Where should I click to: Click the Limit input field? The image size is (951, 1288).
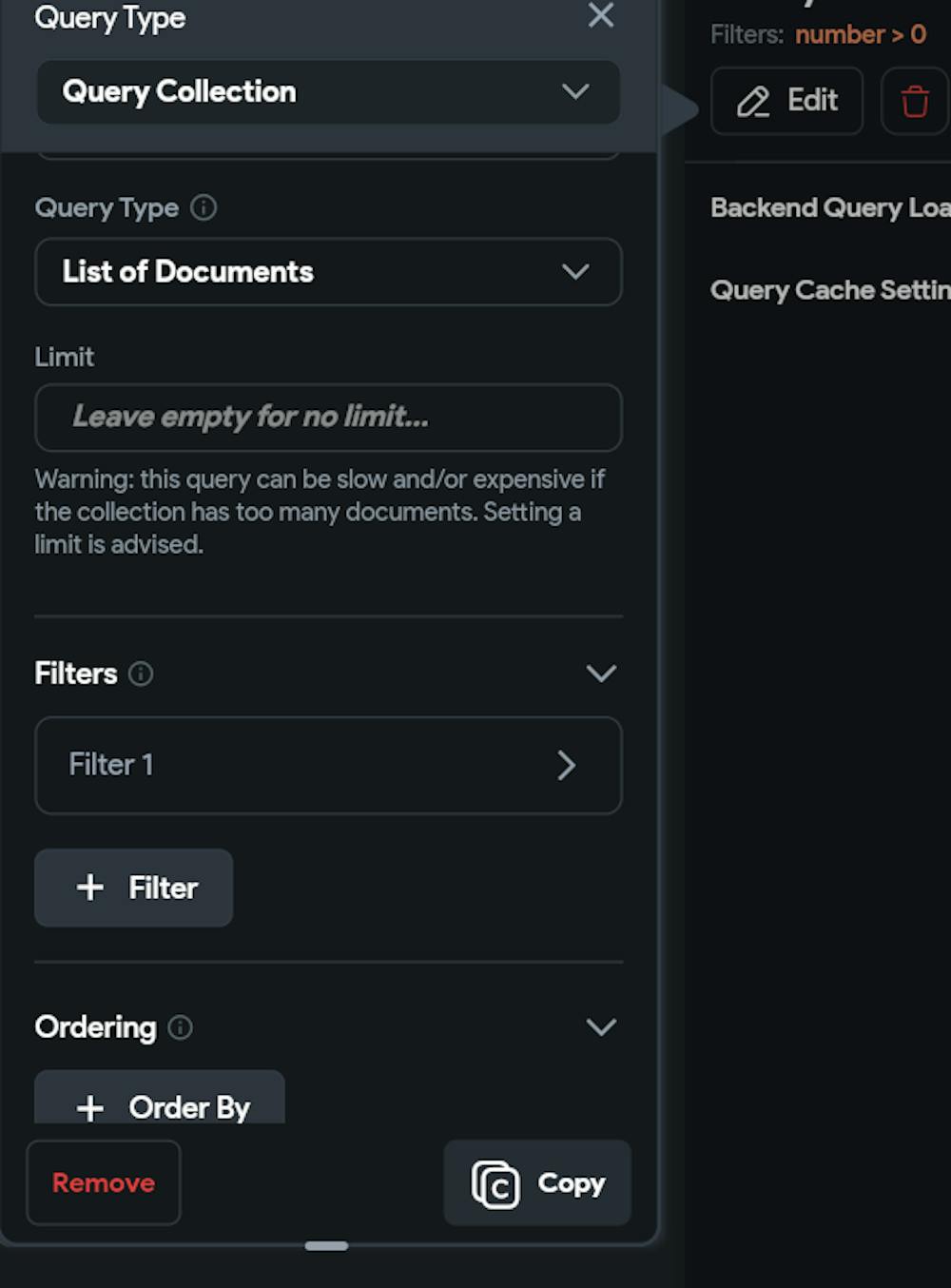[x=328, y=418]
